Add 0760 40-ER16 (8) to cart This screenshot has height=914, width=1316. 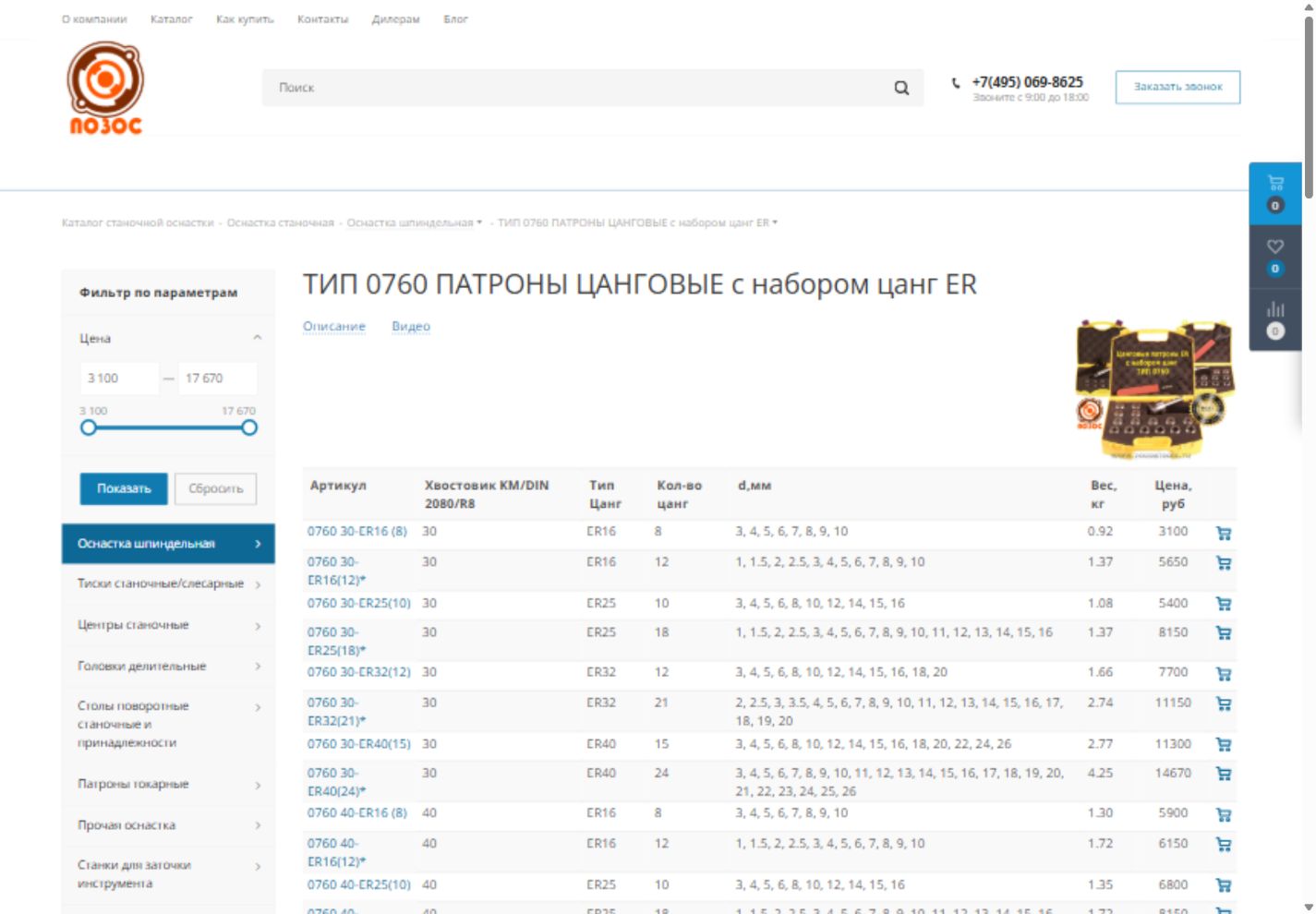1224,814
